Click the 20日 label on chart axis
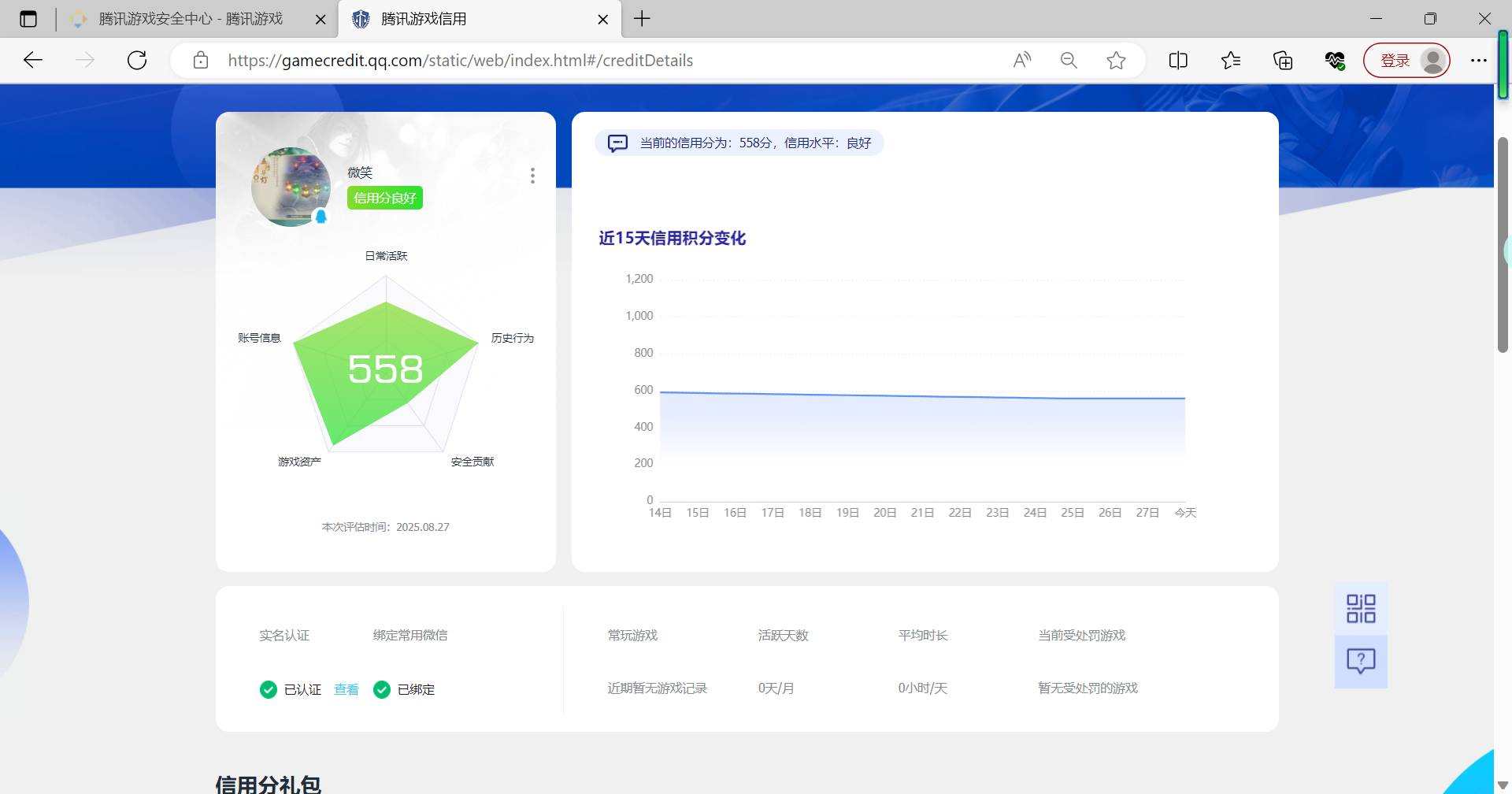1512x794 pixels. pyautogui.click(x=885, y=513)
